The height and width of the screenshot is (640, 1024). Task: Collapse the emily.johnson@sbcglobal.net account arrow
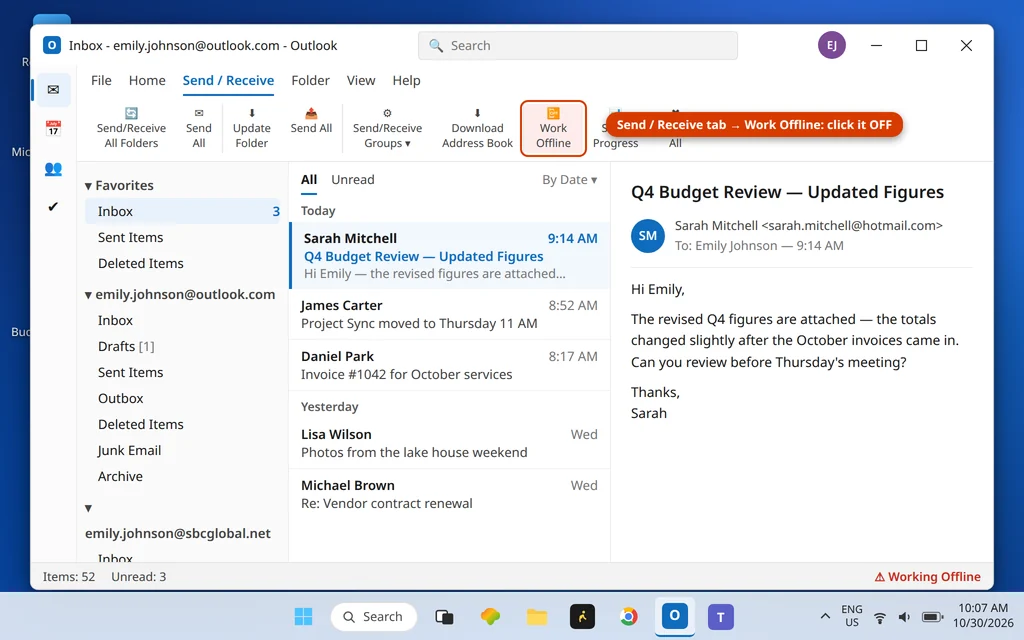(88, 508)
